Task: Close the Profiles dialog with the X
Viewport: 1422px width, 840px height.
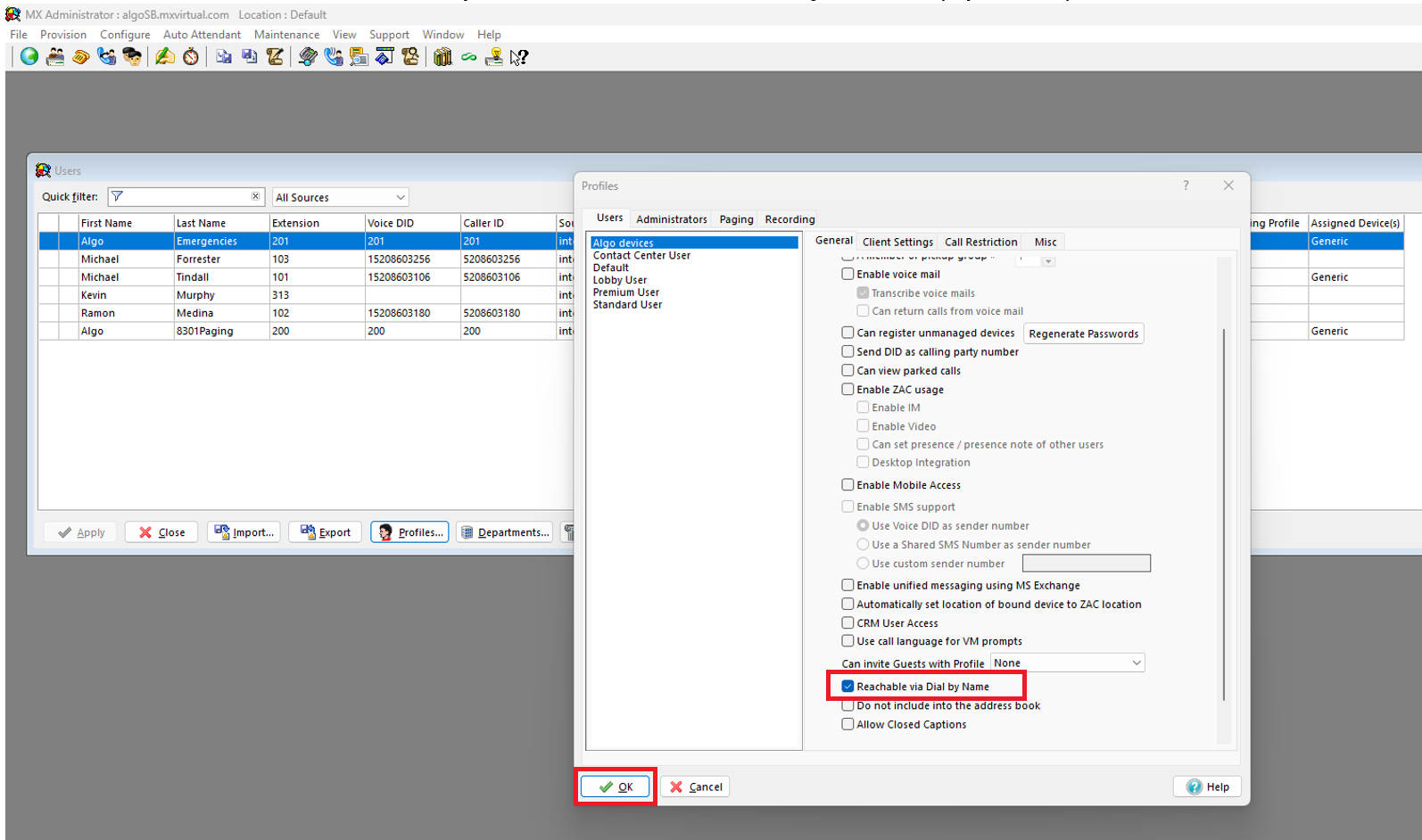Action: tap(1228, 185)
